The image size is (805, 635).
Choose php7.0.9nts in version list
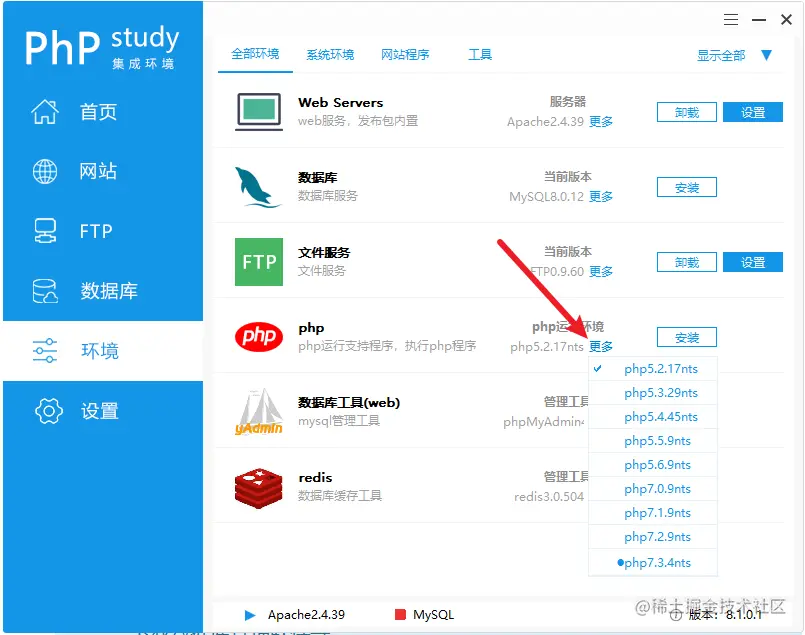point(653,489)
